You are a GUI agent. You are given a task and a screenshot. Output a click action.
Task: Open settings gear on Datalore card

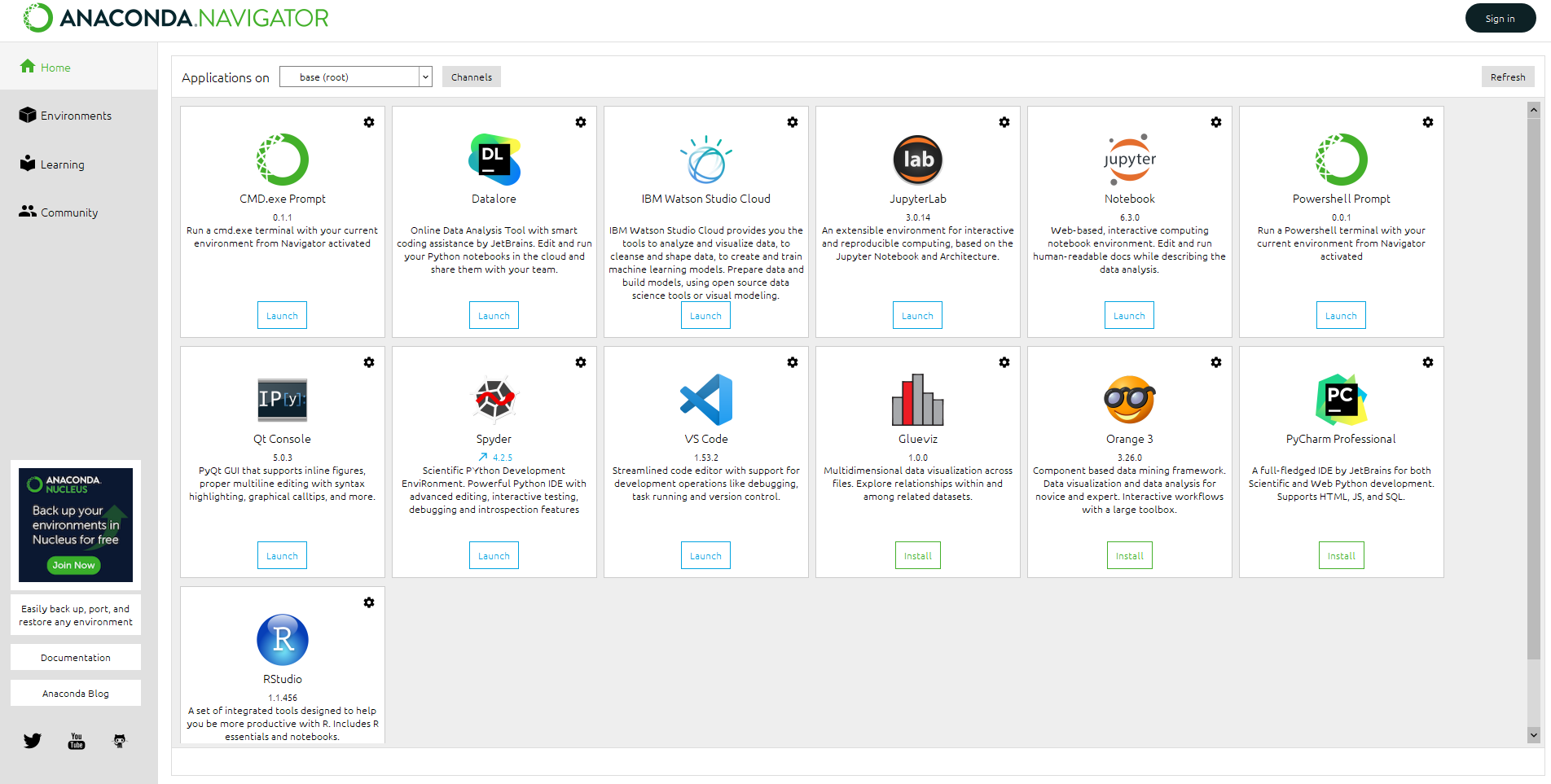(581, 122)
